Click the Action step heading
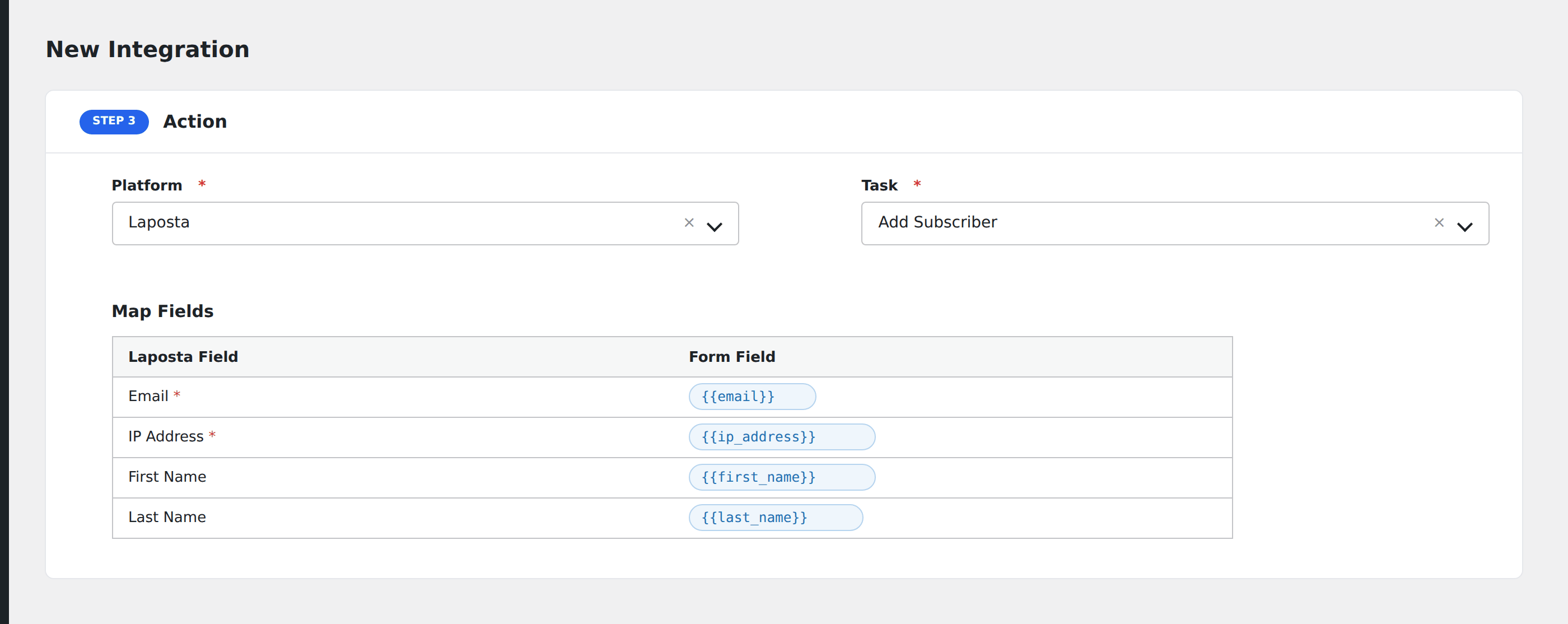The width and height of the screenshot is (1568, 624). coord(195,122)
